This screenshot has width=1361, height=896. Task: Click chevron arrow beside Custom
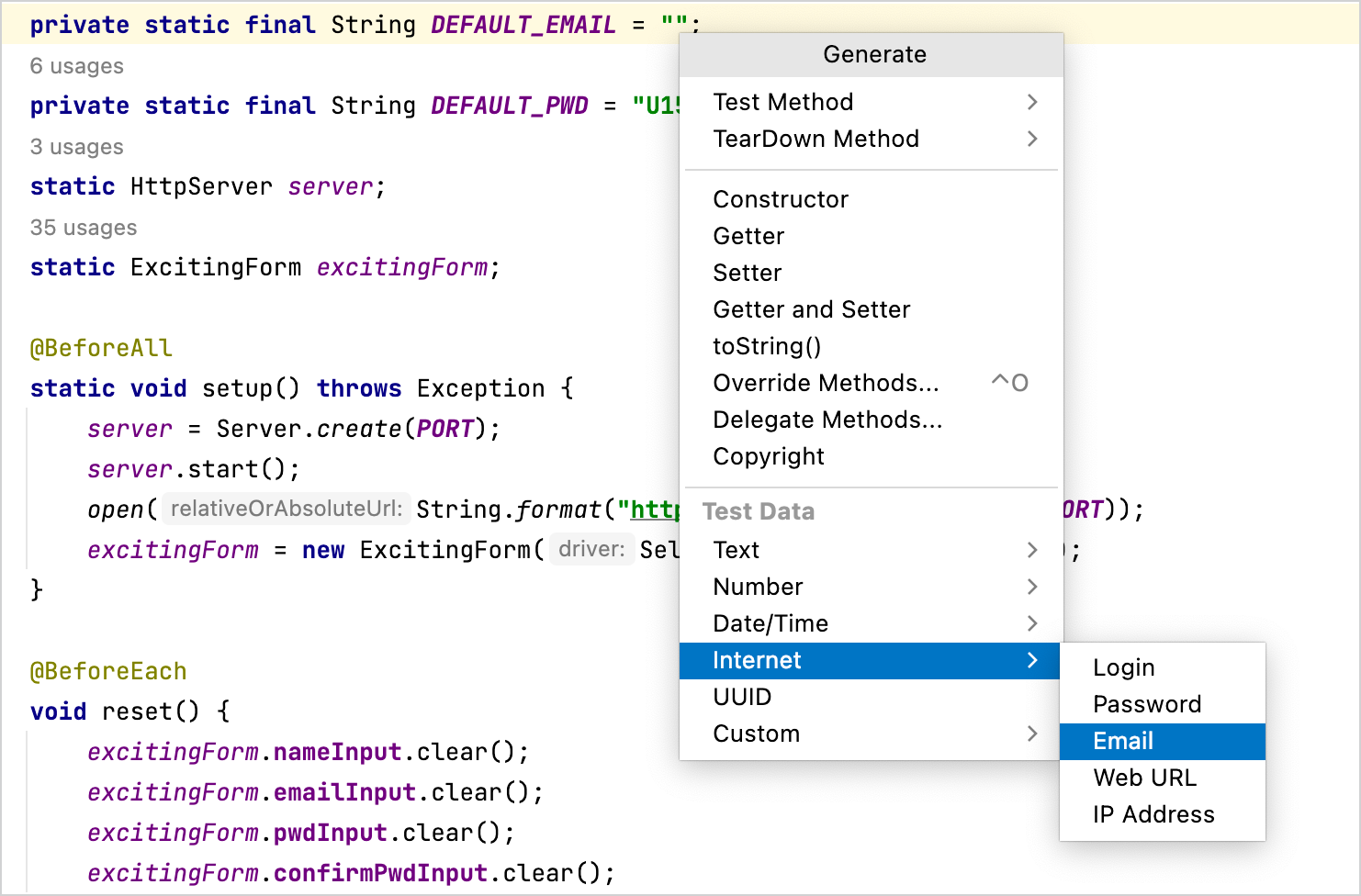point(1032,734)
